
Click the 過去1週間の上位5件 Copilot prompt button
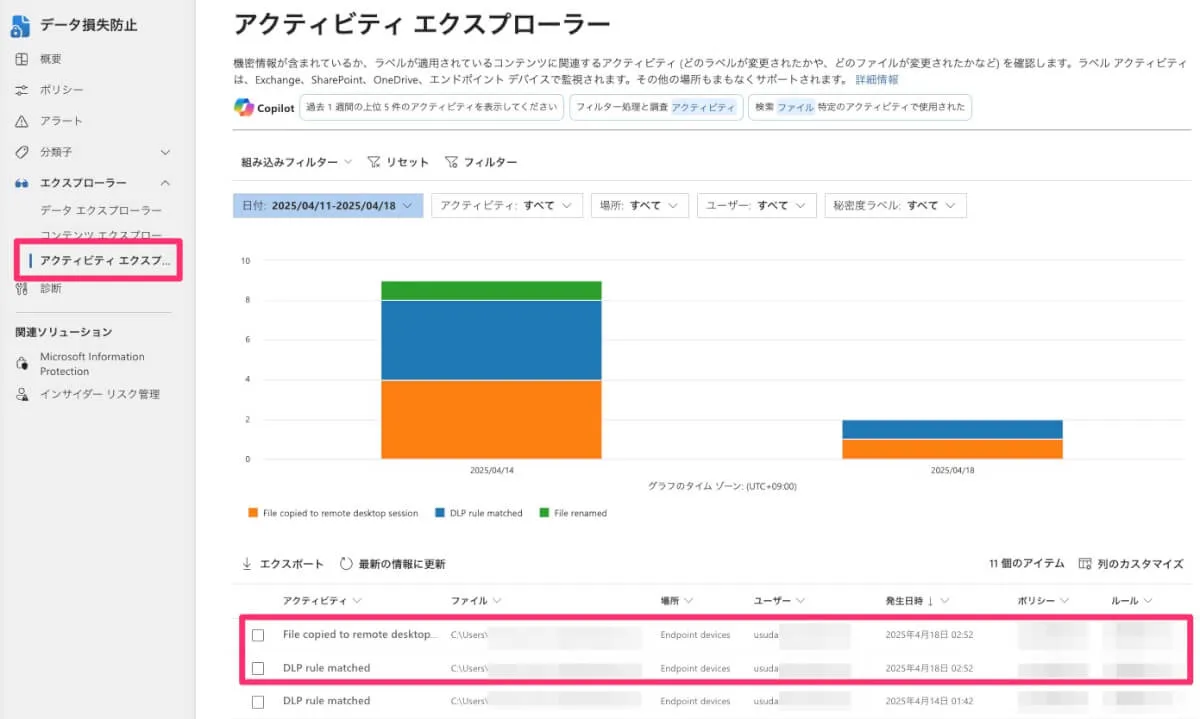point(431,108)
